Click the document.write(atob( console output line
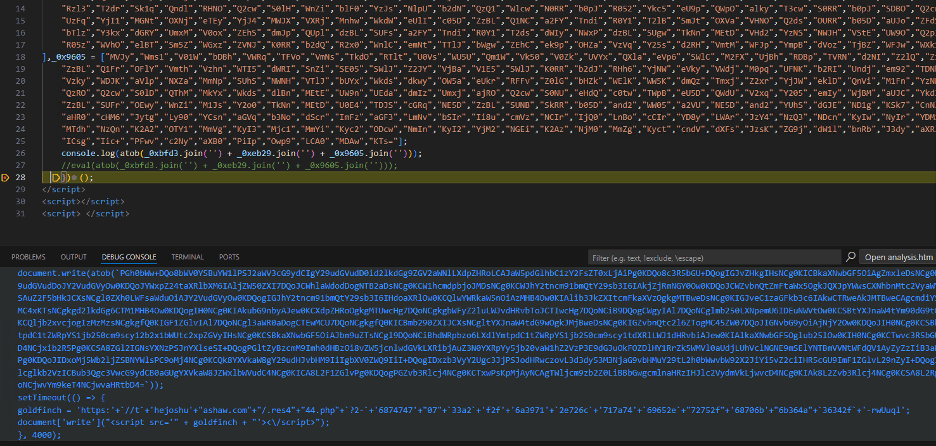 tap(476, 273)
